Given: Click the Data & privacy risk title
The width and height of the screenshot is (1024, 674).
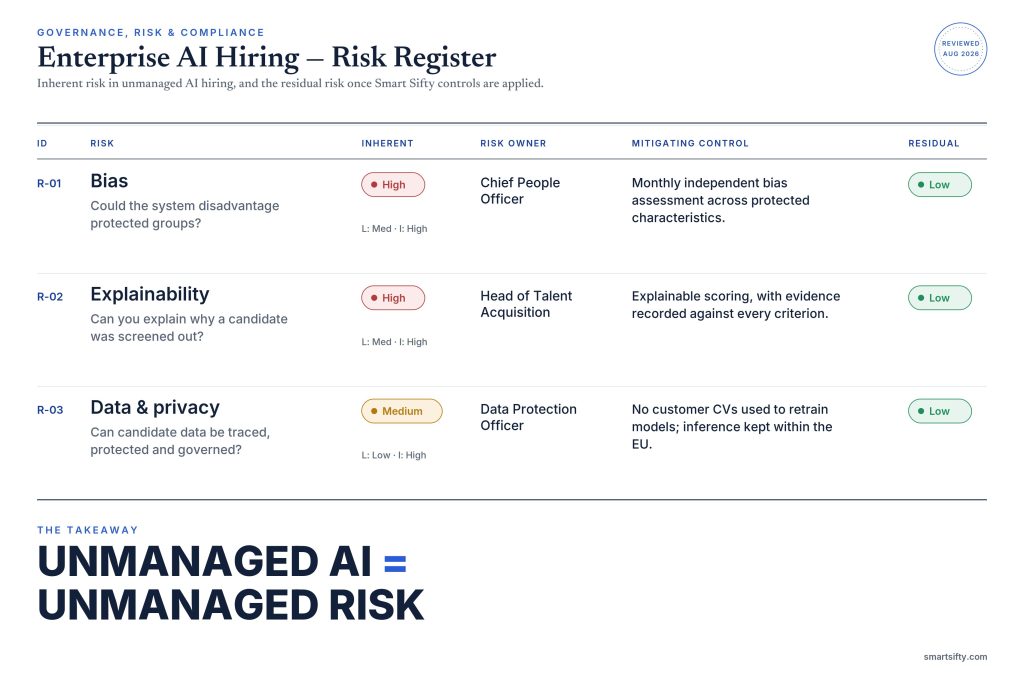Looking at the screenshot, I should (155, 408).
